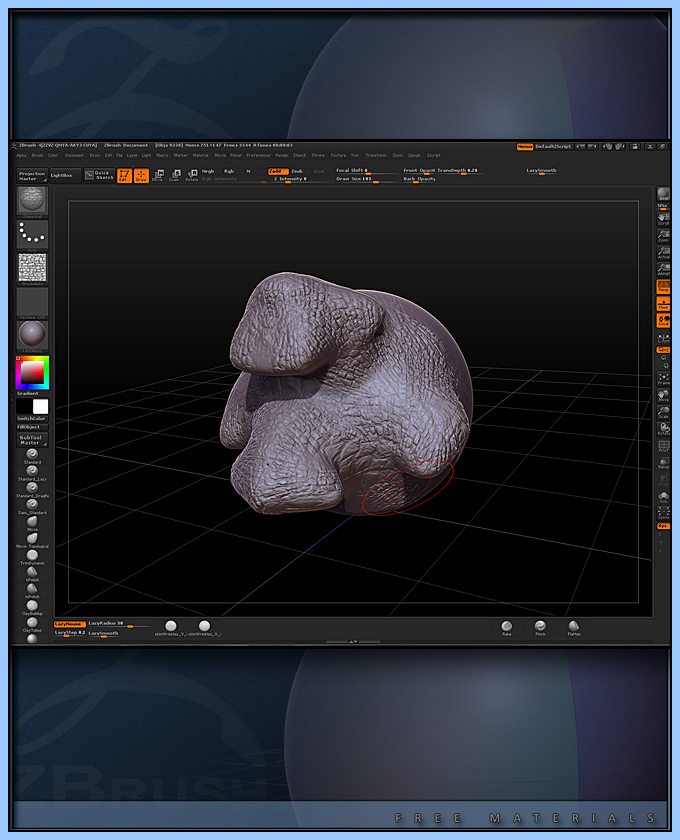Open the Alpha menu
The width and height of the screenshot is (680, 840).
pos(21,155)
